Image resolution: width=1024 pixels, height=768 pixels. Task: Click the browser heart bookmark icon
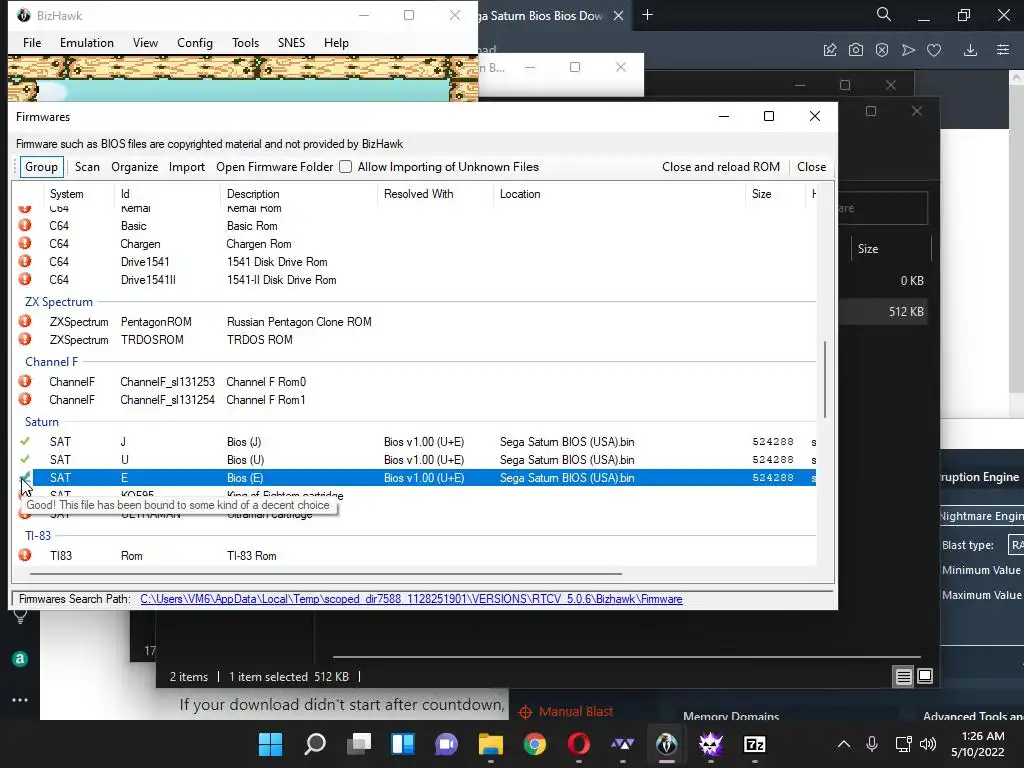[934, 50]
